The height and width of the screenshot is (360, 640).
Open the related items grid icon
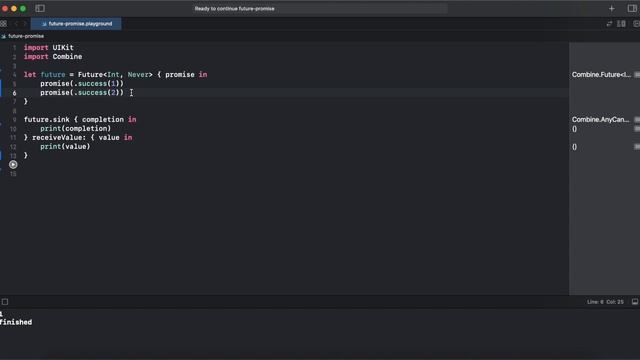click(3, 24)
